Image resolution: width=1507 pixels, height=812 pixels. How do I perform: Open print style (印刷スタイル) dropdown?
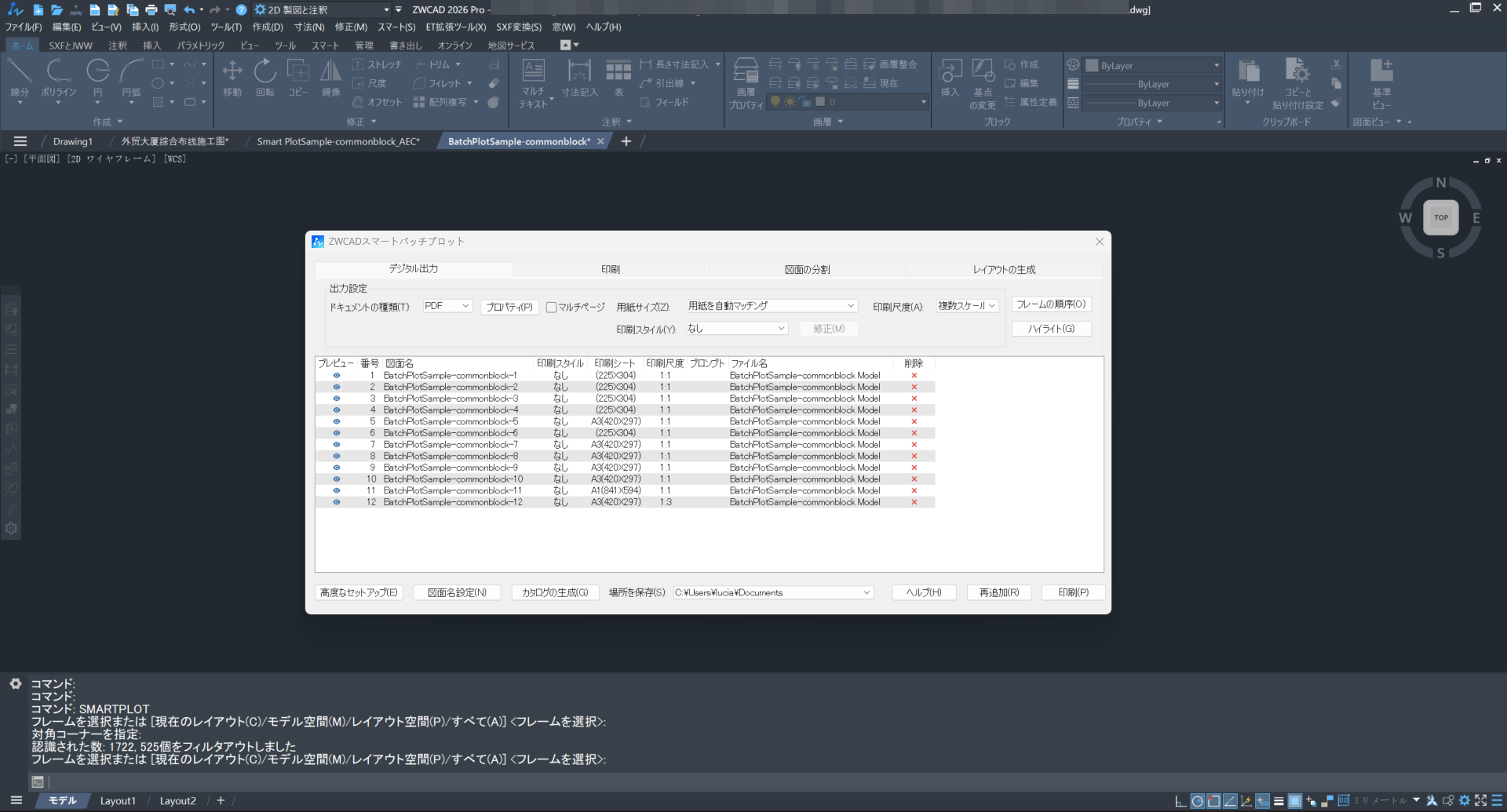736,329
